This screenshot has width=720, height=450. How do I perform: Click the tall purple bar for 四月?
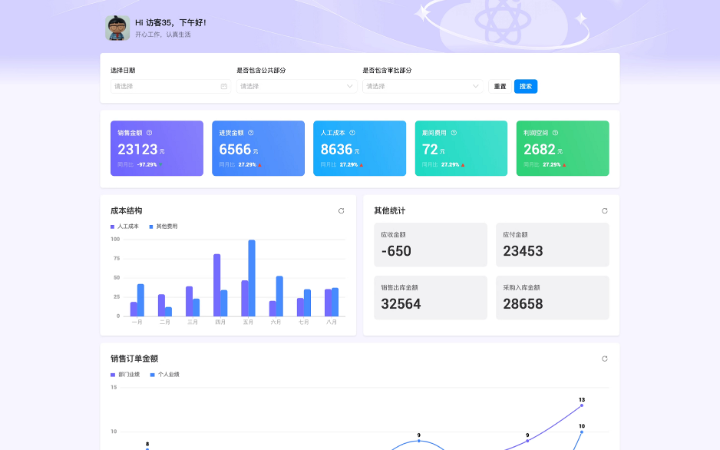click(x=217, y=285)
